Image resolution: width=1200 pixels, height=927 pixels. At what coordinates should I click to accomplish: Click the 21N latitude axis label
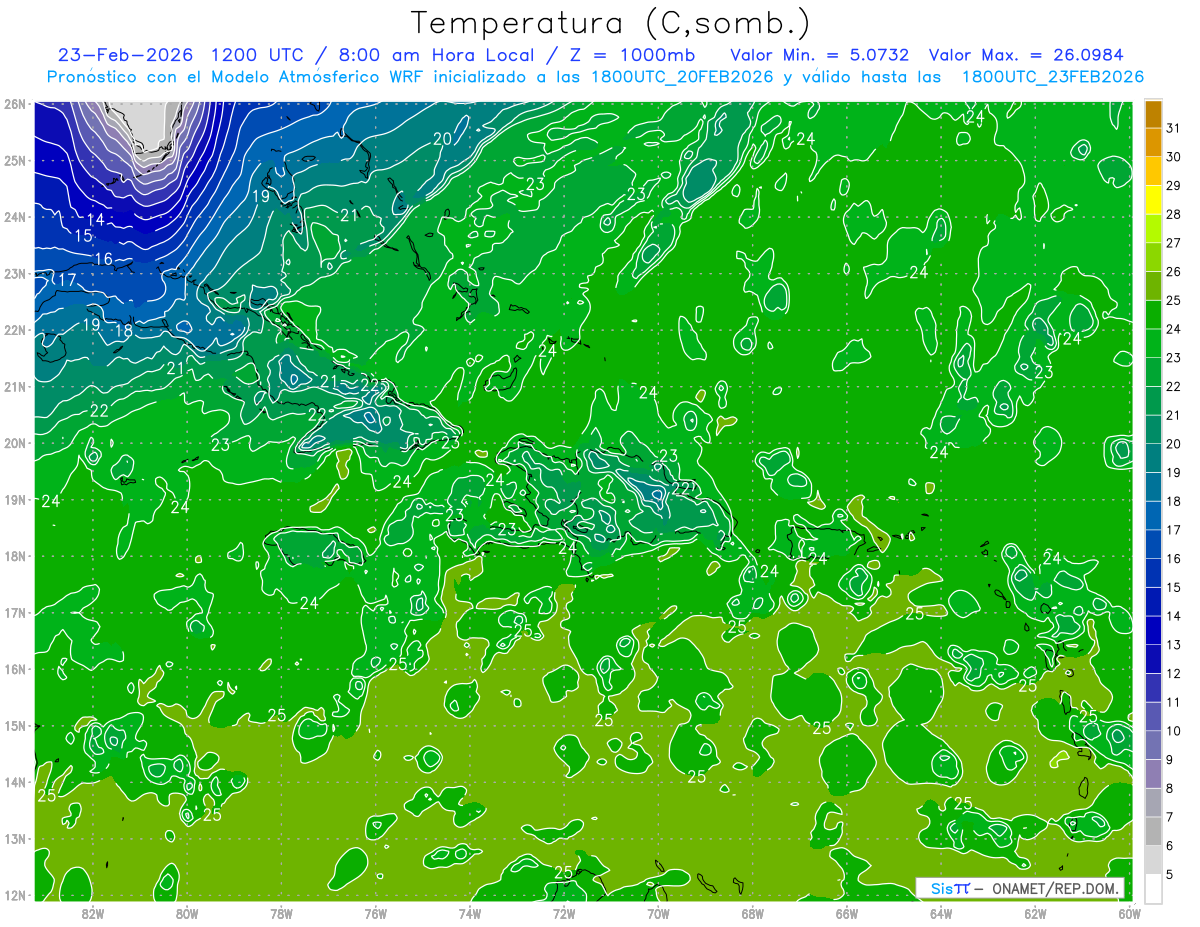tap(14, 386)
